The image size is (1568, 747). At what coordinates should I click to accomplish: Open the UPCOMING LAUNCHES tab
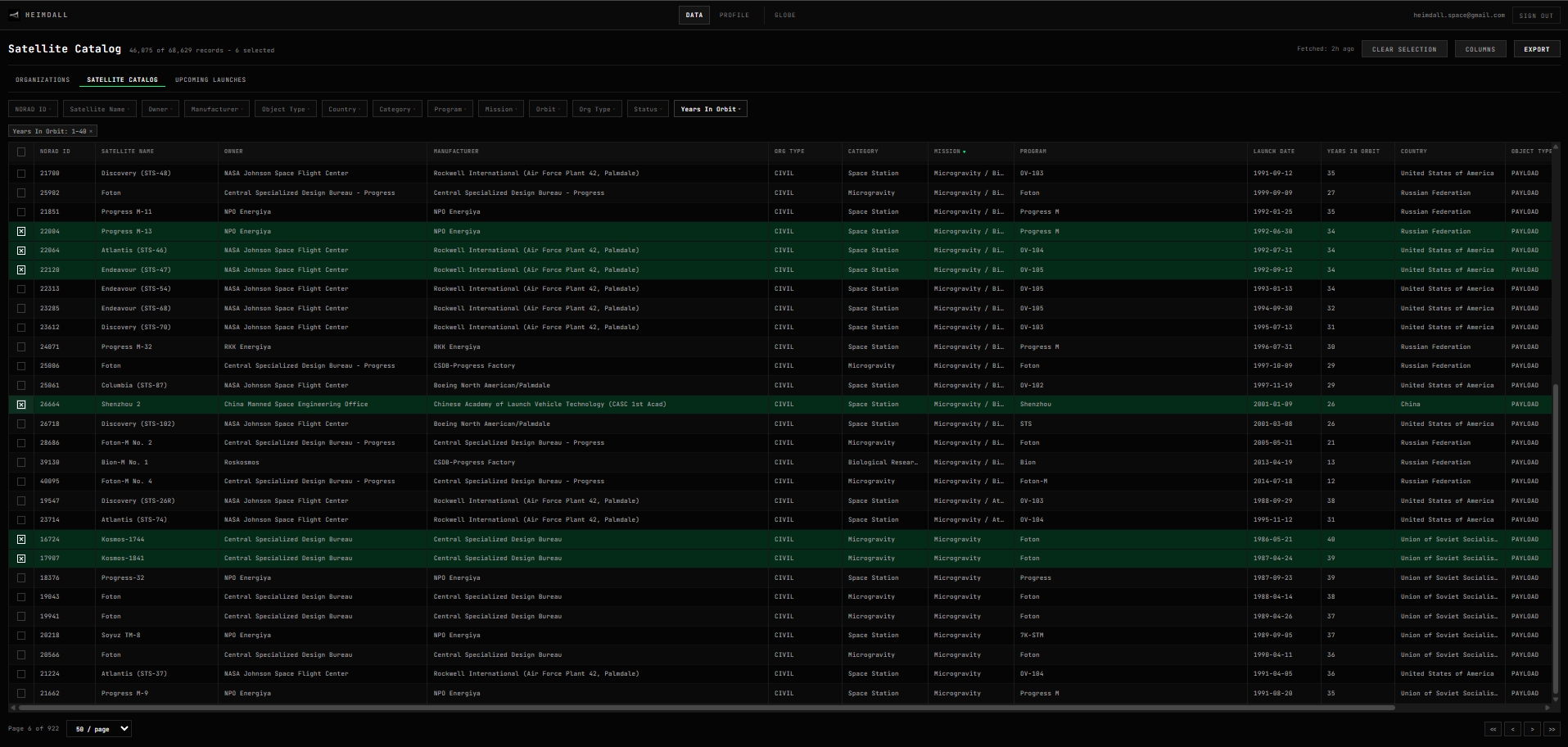click(210, 79)
